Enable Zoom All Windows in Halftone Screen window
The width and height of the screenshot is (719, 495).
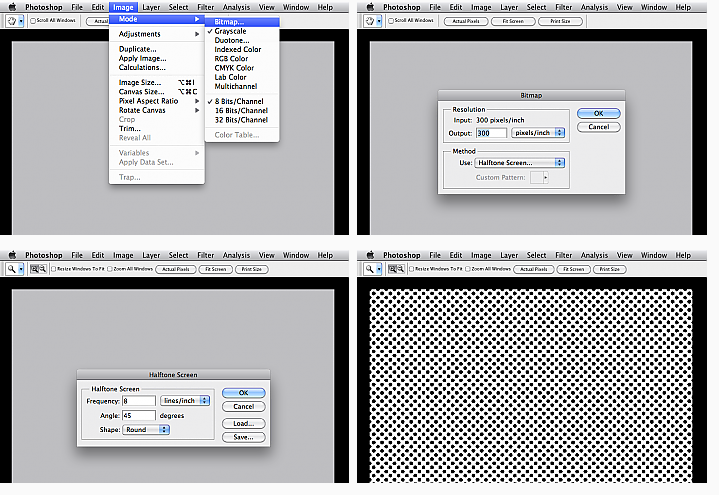click(x=110, y=269)
